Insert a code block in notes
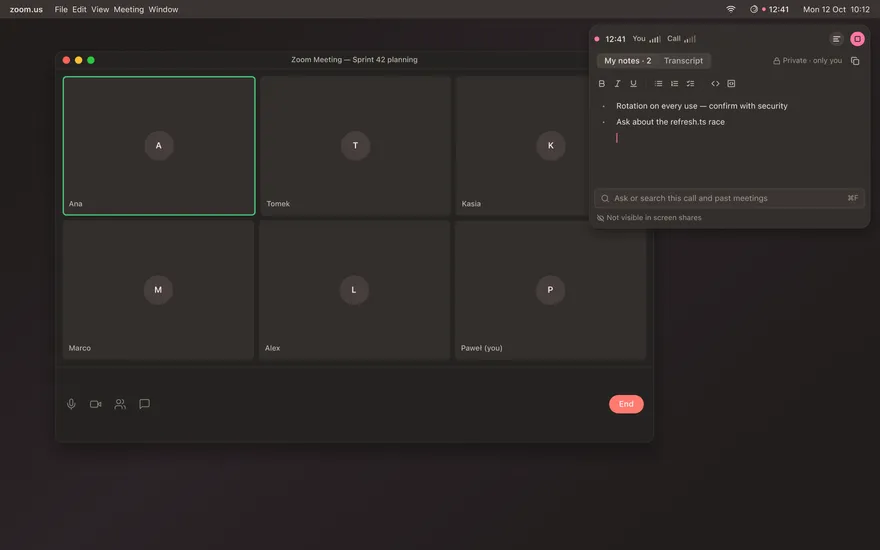This screenshot has height=550, width=880. (x=731, y=84)
